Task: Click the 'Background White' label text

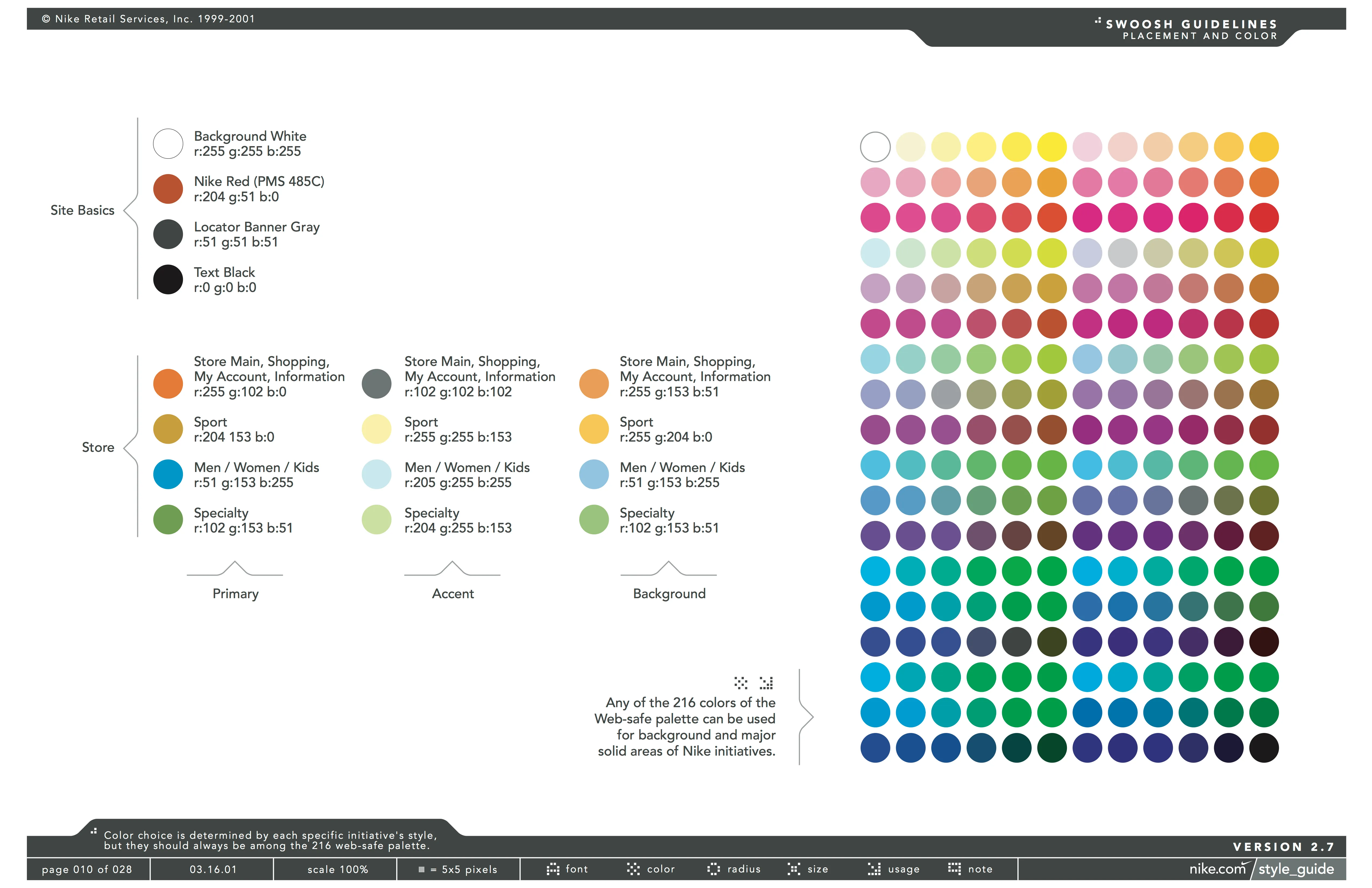Action: (250, 137)
